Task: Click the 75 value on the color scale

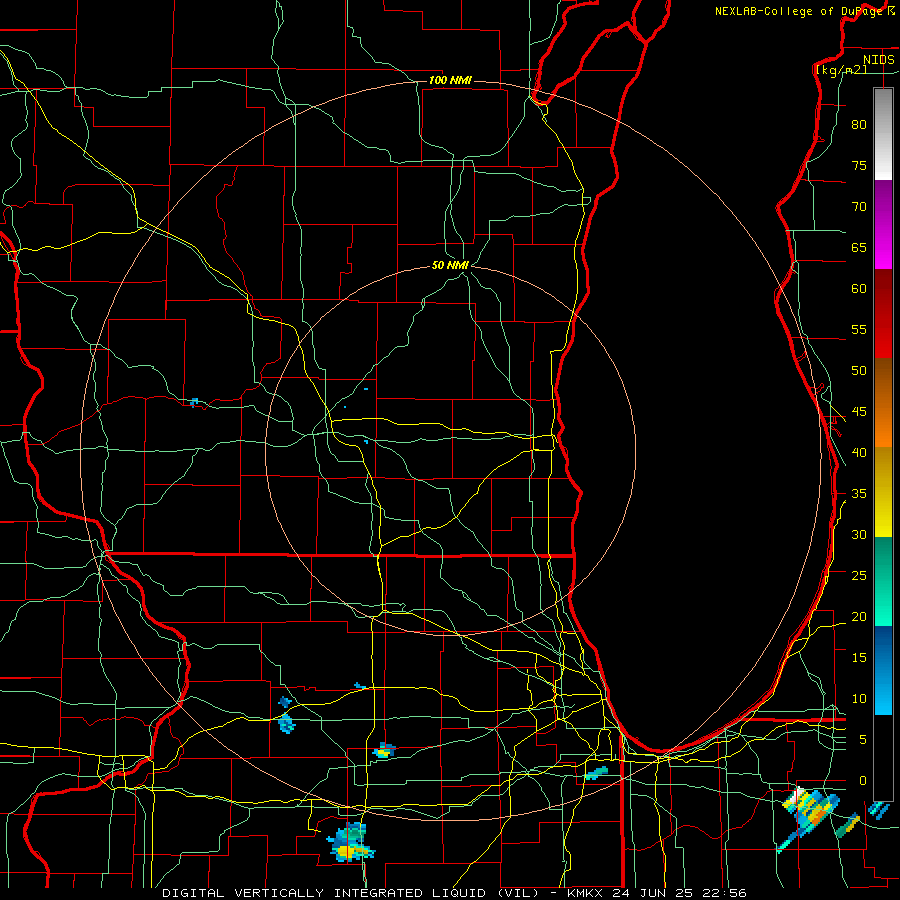Action: tap(859, 166)
